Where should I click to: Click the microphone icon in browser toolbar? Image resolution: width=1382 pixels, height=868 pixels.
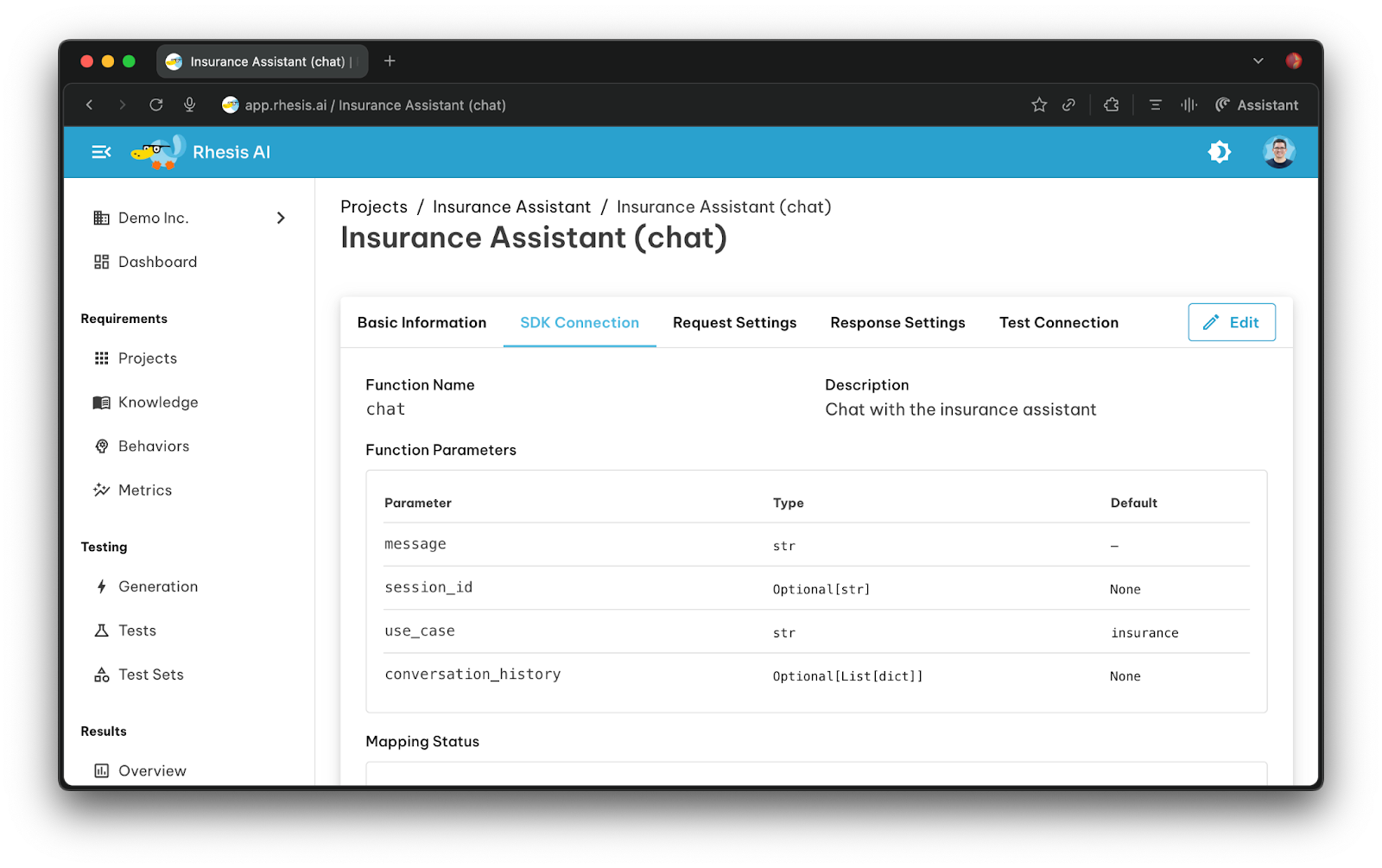tap(189, 105)
